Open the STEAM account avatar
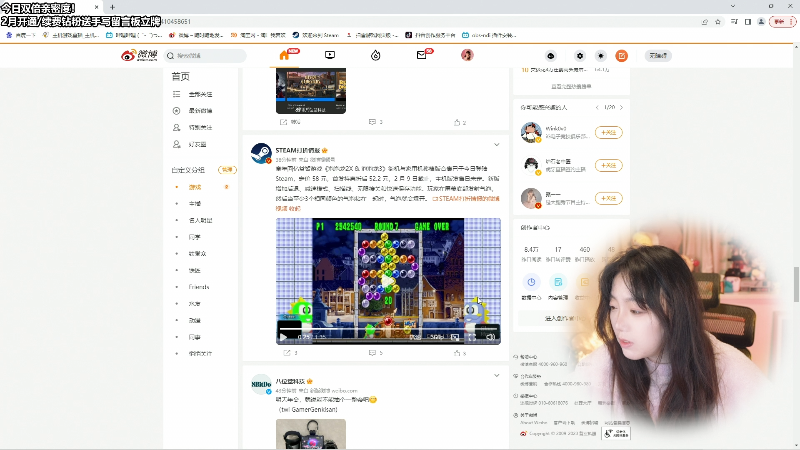 [x=261, y=153]
